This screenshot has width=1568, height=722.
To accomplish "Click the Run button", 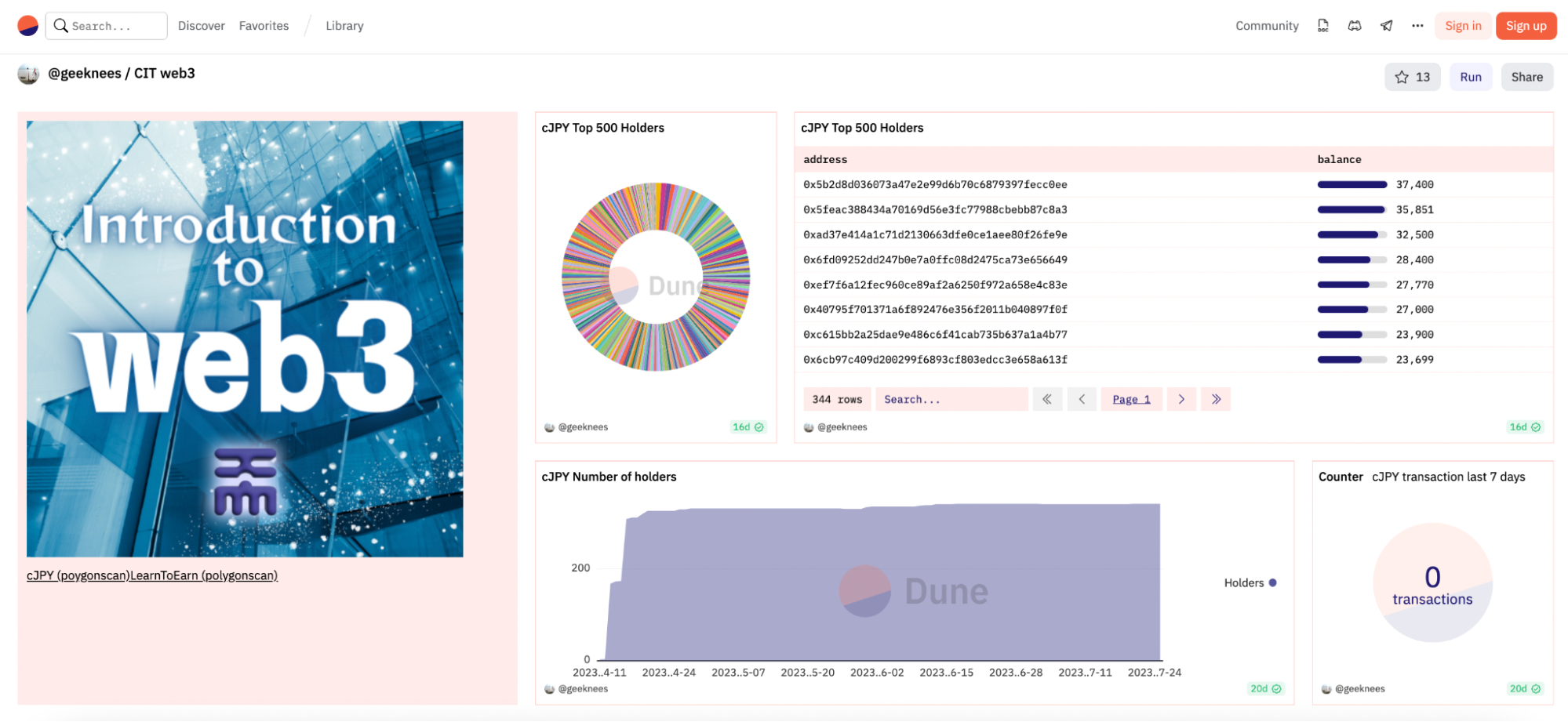I will (1471, 77).
